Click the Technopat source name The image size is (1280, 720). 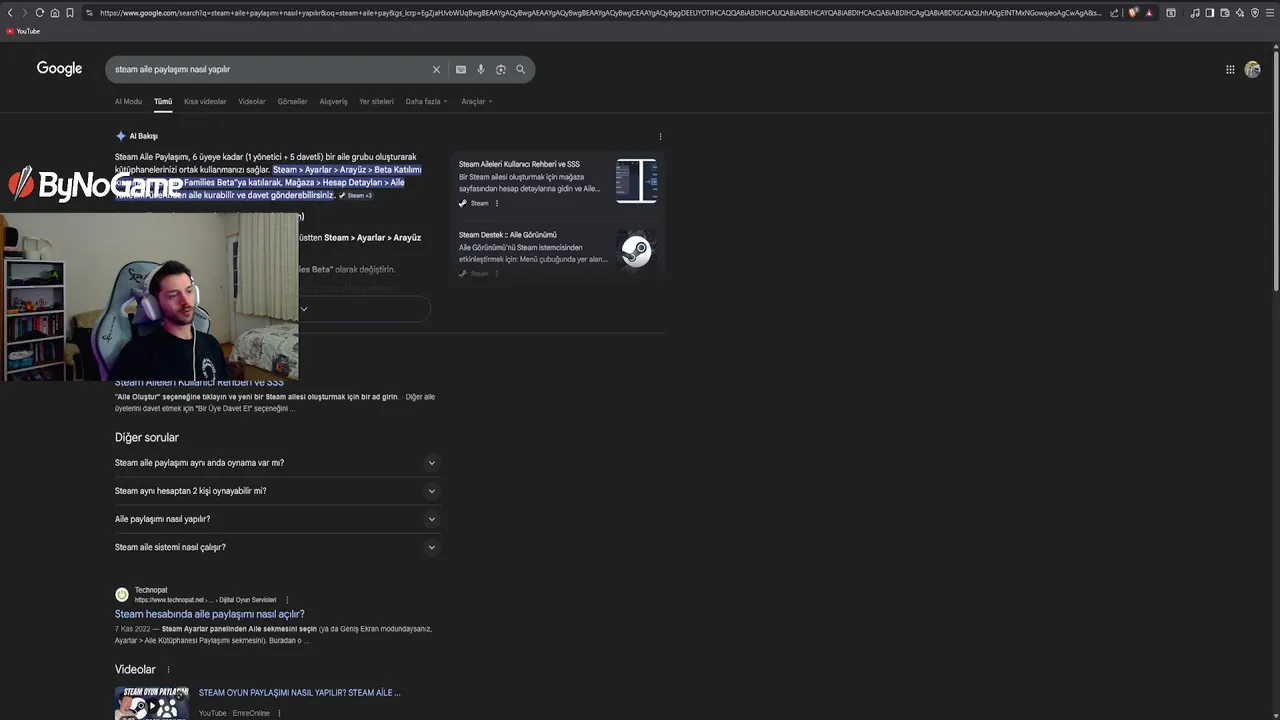151,590
